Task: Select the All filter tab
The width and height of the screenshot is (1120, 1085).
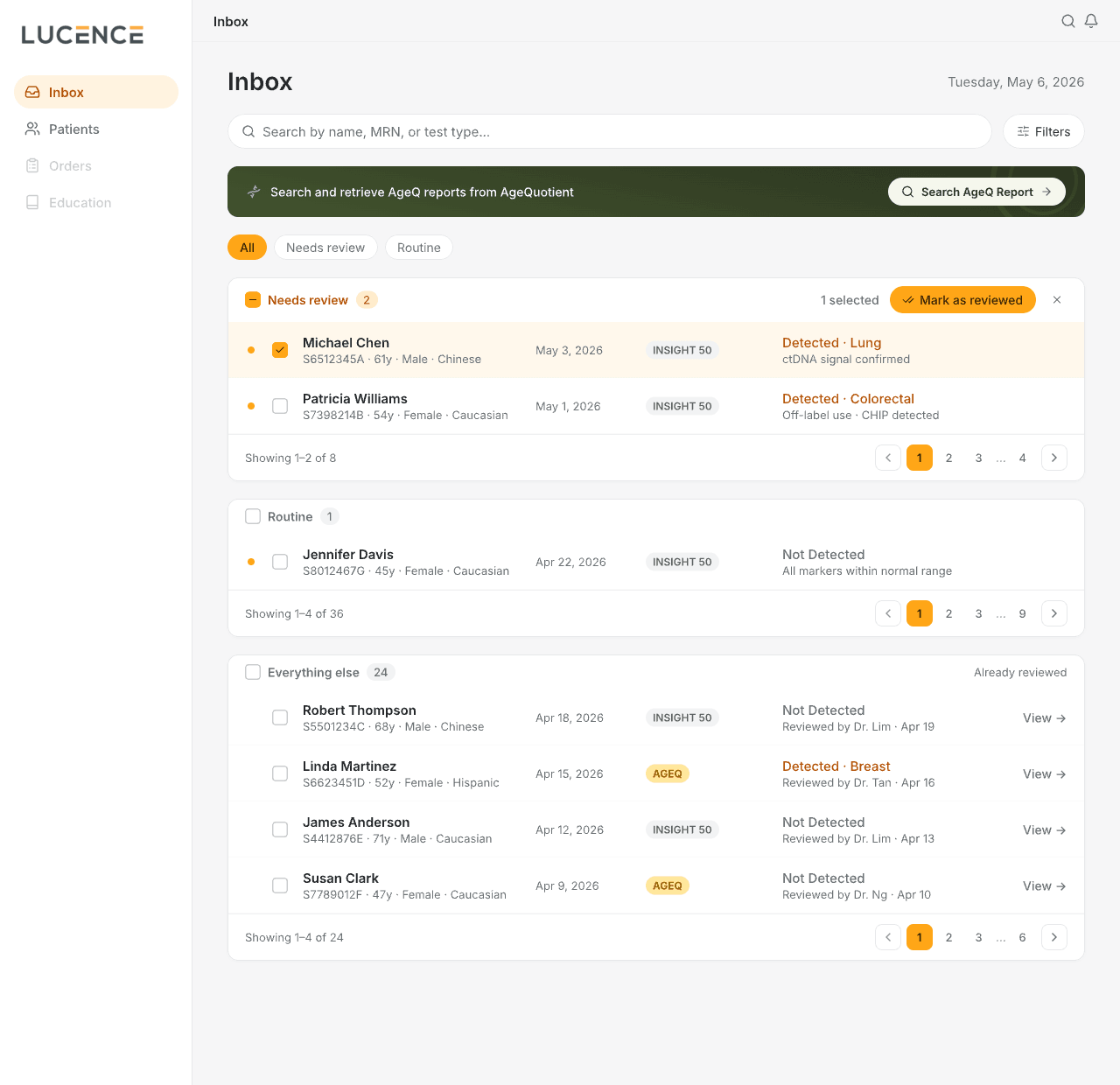Action: (x=247, y=248)
